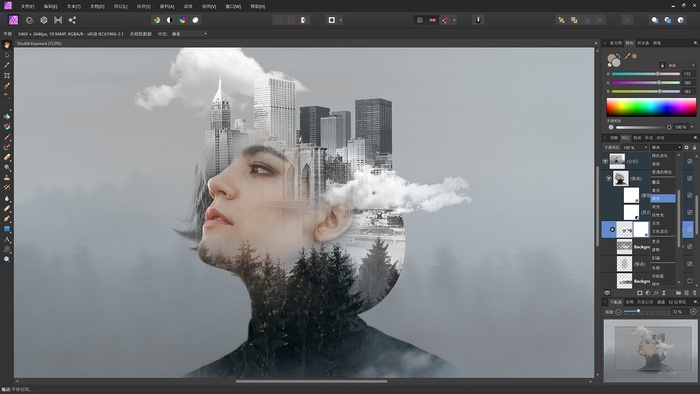Select the Clone Brush stamp tool
The image size is (700, 394).
[7, 178]
